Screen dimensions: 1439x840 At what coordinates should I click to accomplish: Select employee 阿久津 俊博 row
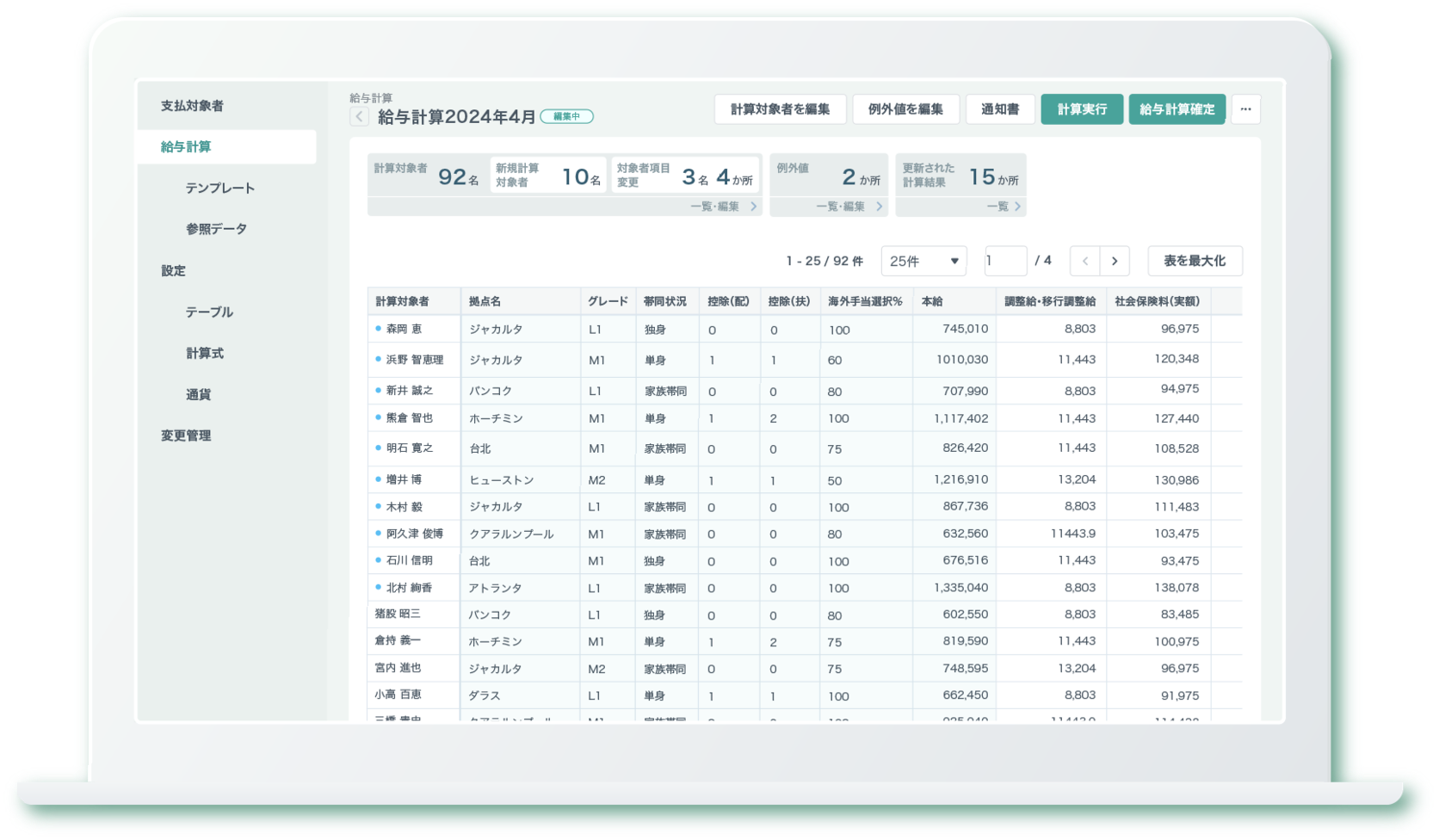tap(805, 534)
